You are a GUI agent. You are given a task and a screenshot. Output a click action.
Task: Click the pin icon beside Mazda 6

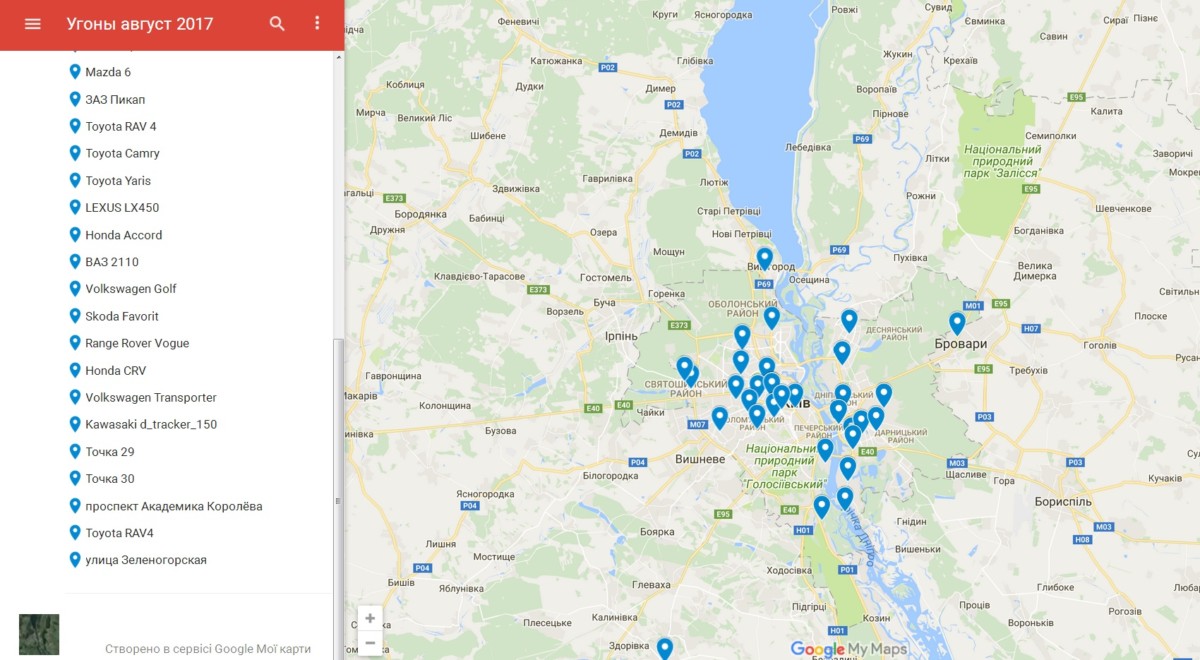click(75, 72)
